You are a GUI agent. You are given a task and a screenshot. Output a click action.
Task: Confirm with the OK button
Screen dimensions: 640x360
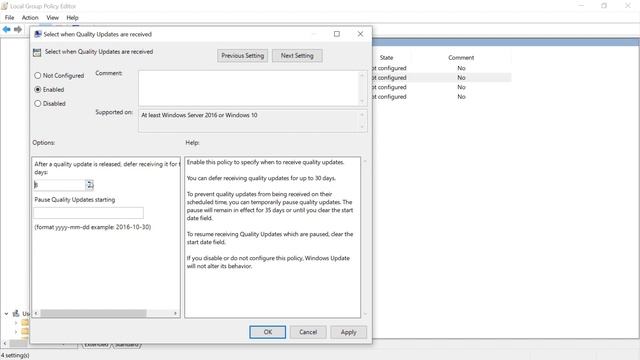[267, 332]
